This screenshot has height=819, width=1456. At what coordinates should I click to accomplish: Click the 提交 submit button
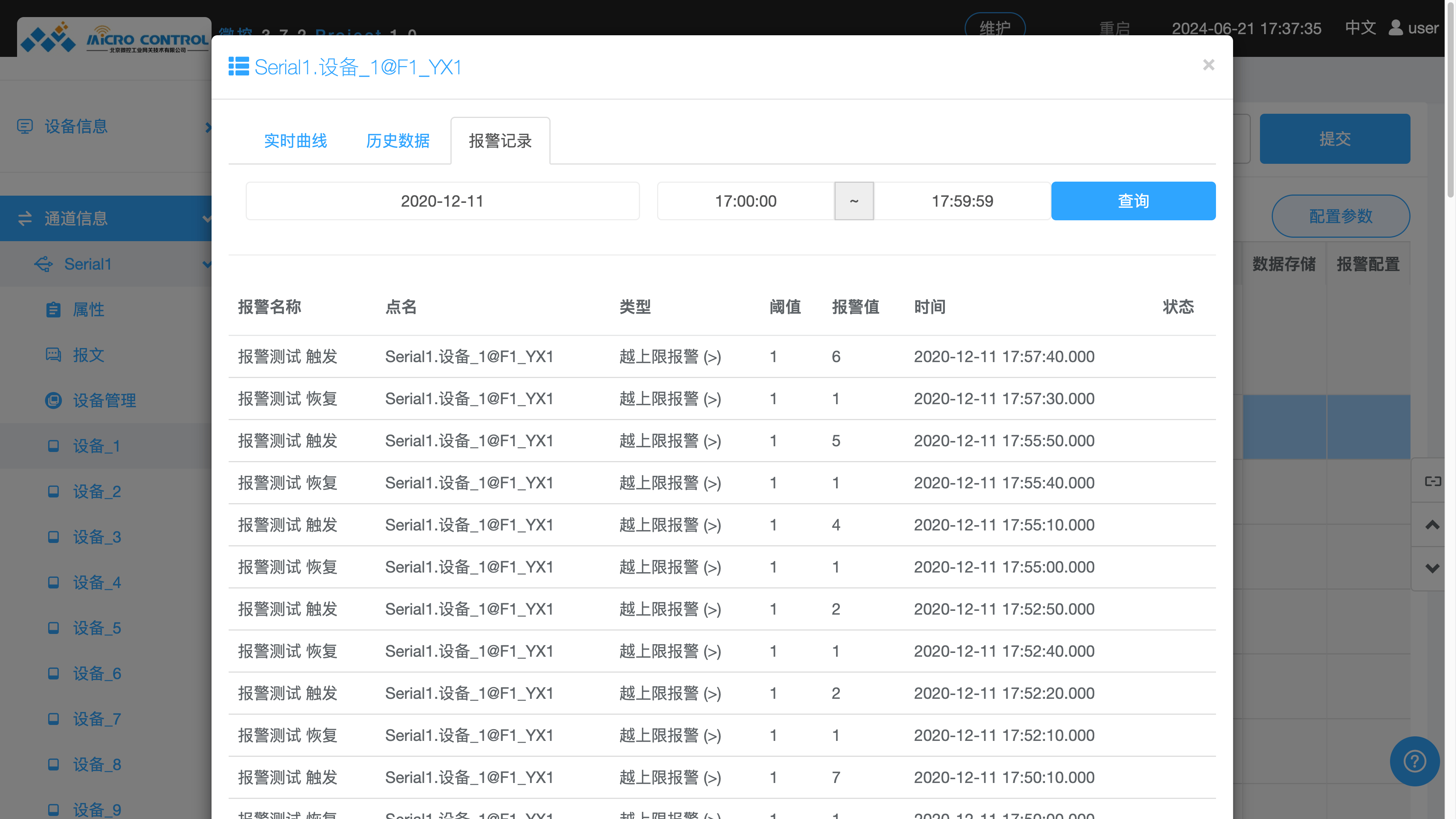pos(1335,138)
